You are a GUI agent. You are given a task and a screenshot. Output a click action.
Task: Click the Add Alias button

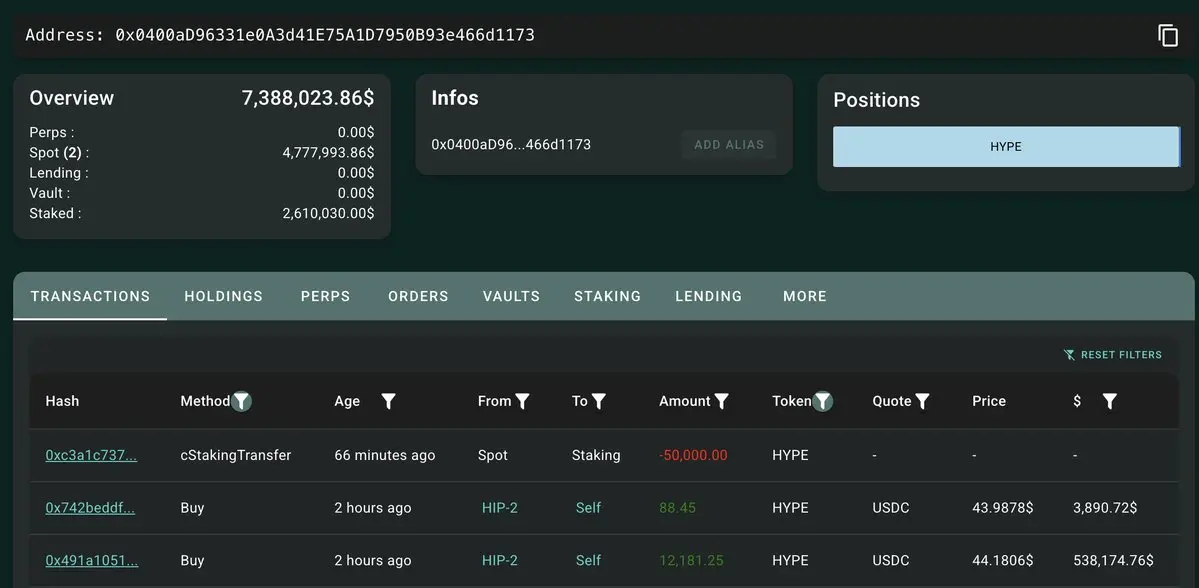729,145
